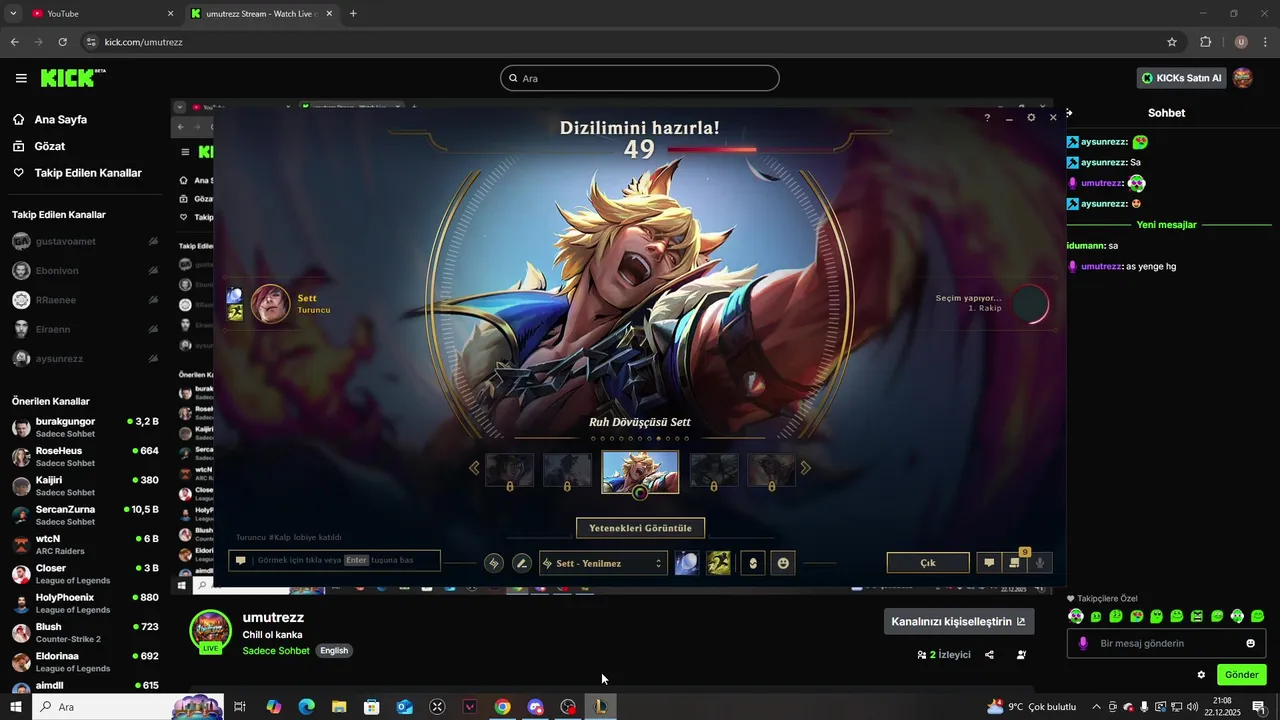This screenshot has height=720, width=1280.
Task: Open recommended channel burakgungor
Action: click(85, 427)
